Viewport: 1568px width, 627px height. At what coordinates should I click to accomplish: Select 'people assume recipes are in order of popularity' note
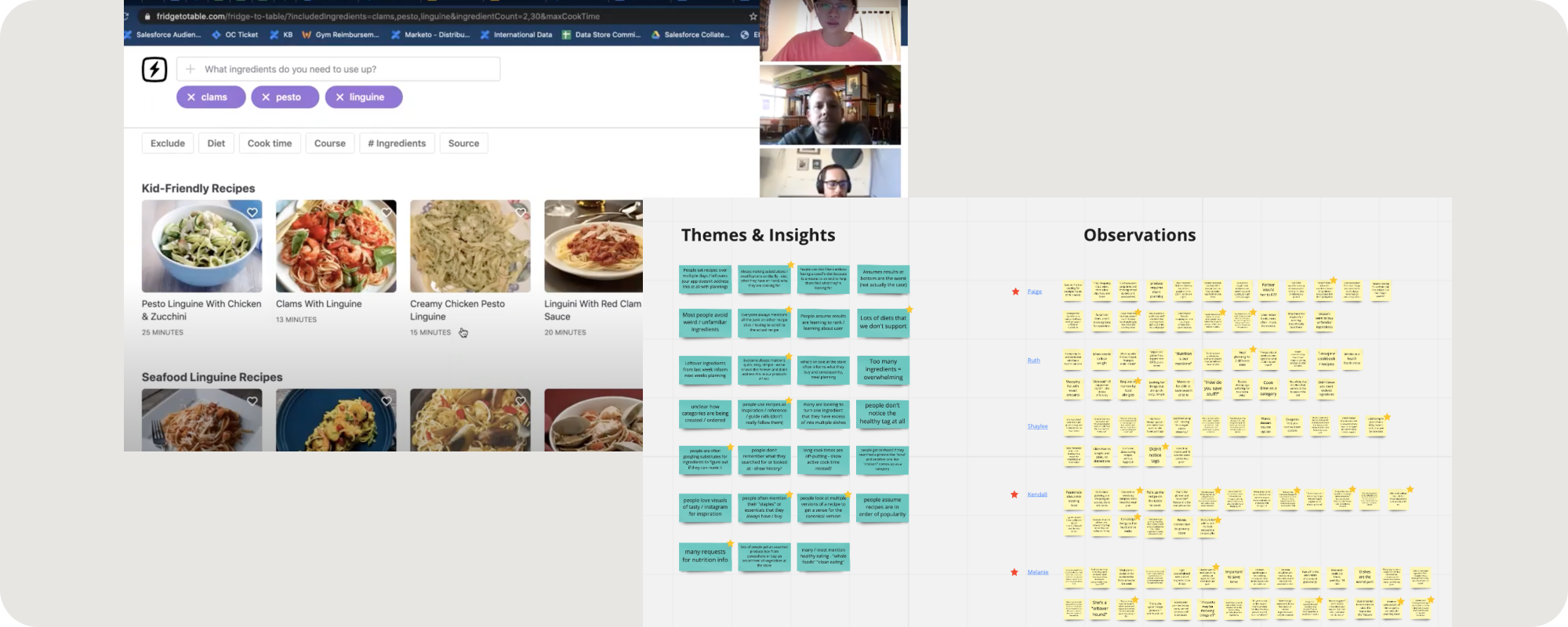(883, 507)
